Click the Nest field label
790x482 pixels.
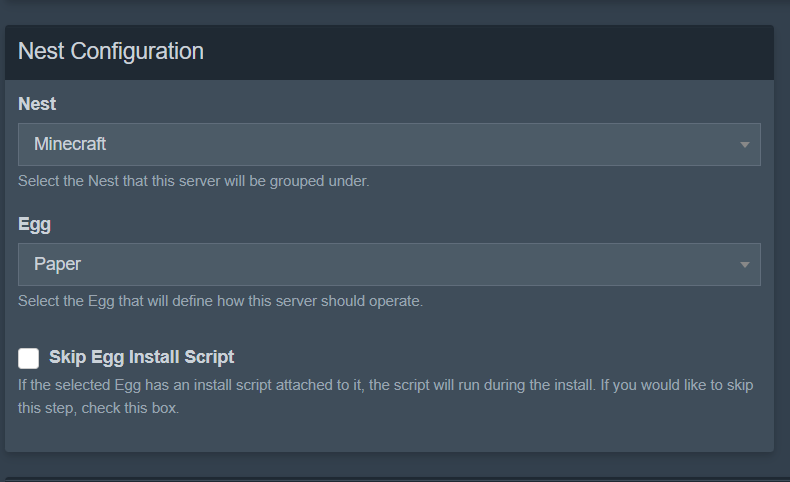(x=37, y=104)
